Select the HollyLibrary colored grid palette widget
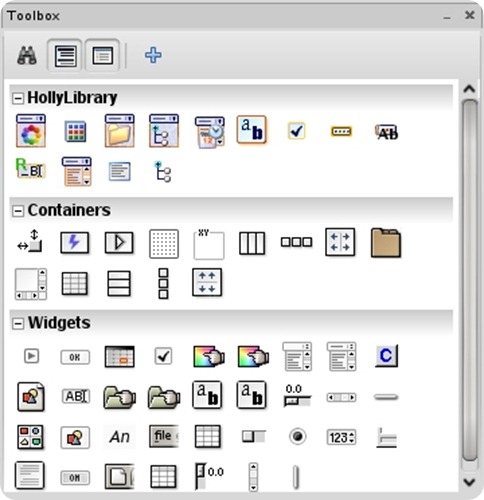 75,131
